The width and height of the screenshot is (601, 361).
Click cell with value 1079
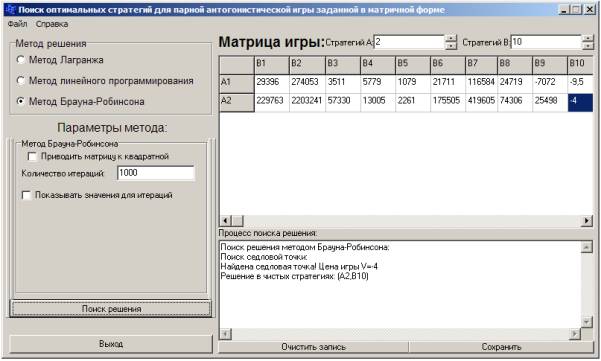(413, 84)
